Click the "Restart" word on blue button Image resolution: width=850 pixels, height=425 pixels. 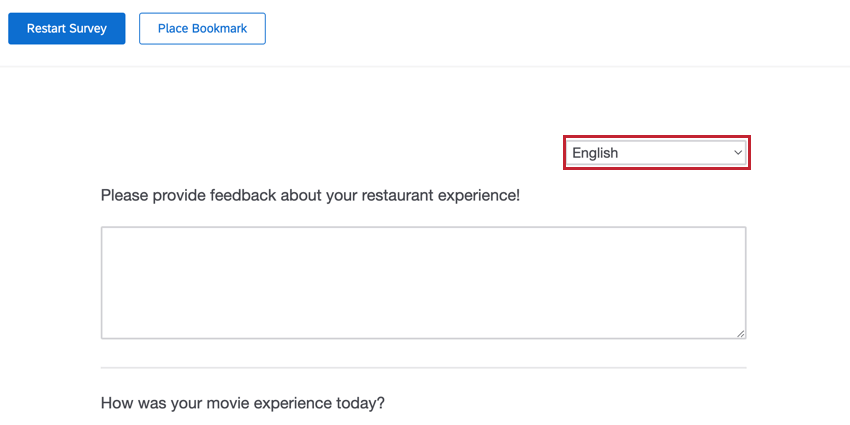(48, 29)
